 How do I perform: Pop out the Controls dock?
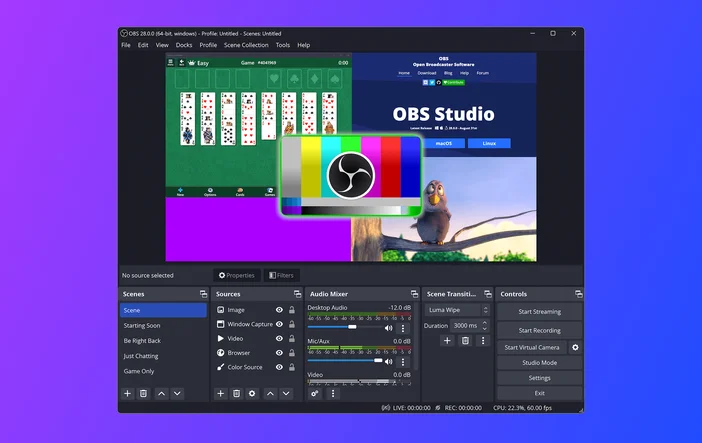pyautogui.click(x=578, y=294)
